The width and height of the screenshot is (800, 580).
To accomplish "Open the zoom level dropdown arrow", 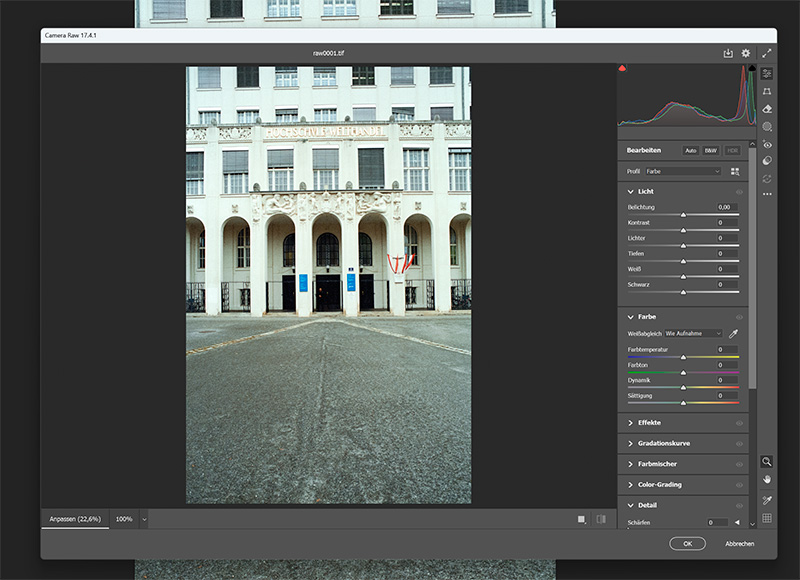I will 144,519.
